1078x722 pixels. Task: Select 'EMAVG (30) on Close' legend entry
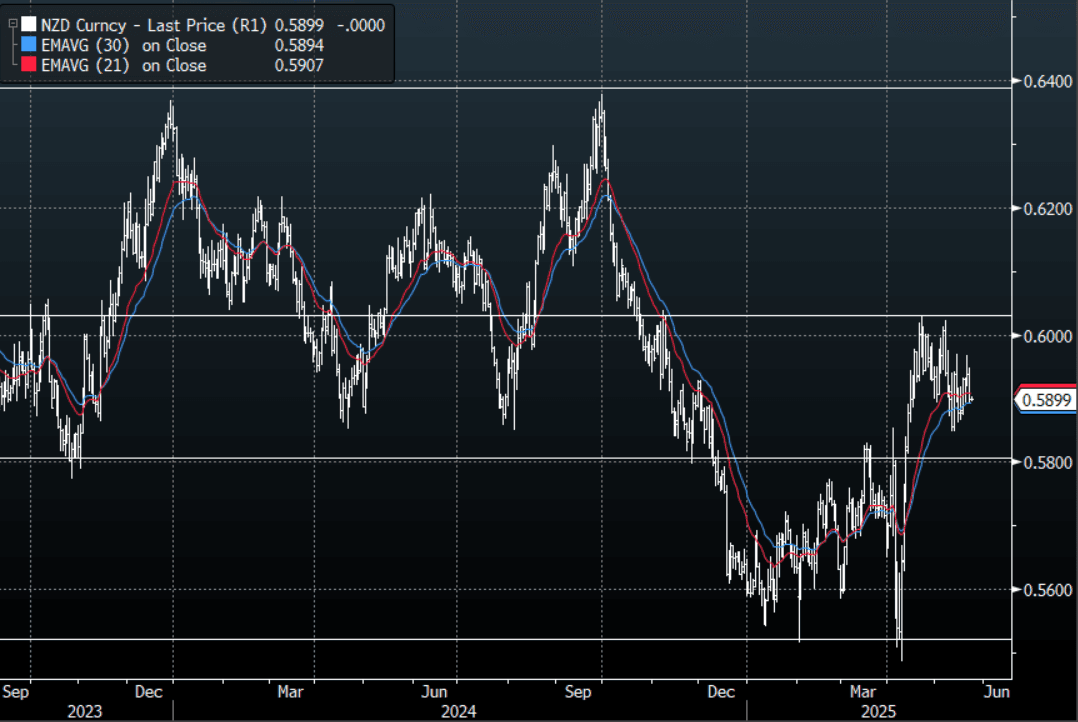[124, 45]
